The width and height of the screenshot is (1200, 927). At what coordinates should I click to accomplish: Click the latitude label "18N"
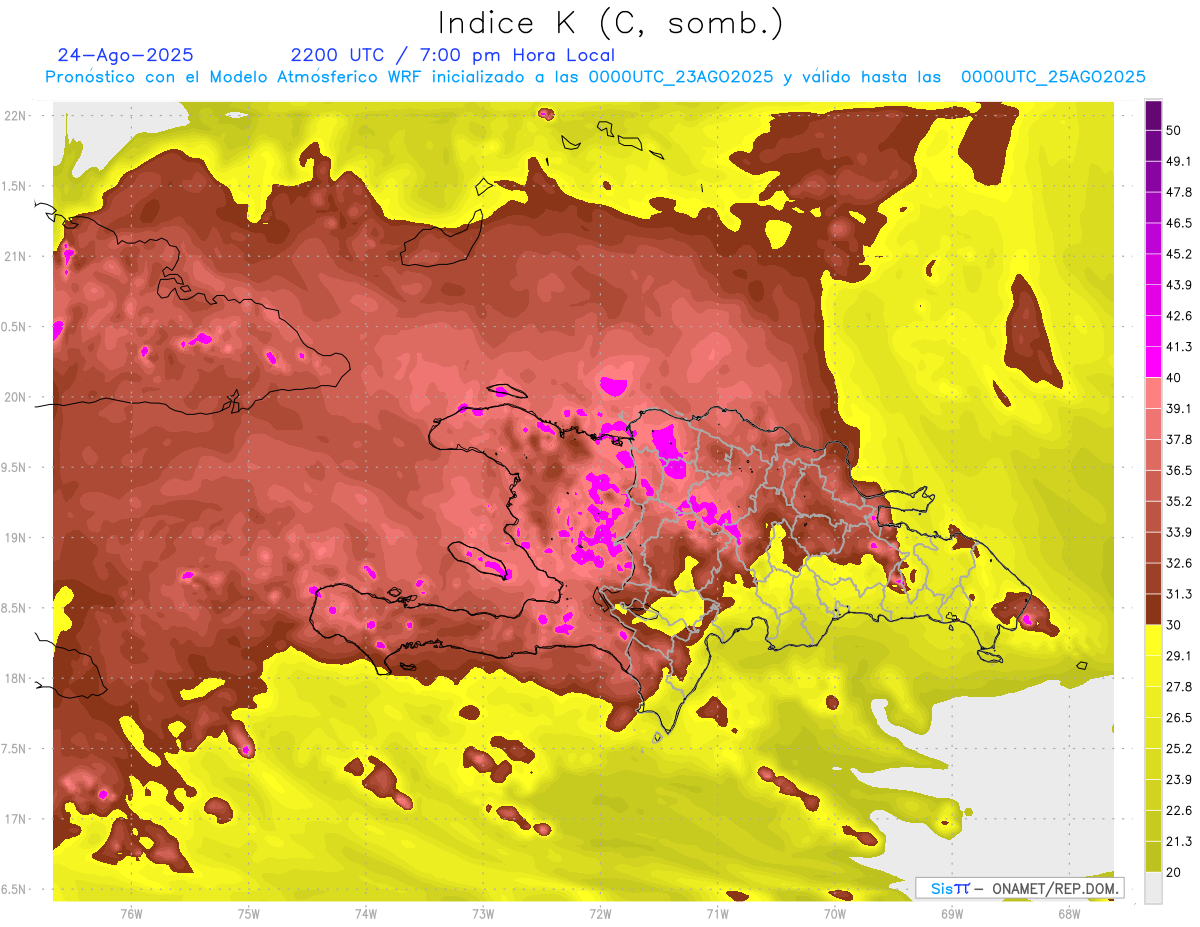[15, 679]
